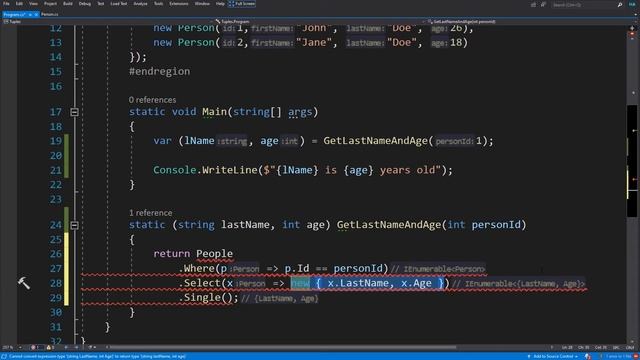Click '#endregion' on line 15
The height and width of the screenshot is (360, 640).
[160, 71]
